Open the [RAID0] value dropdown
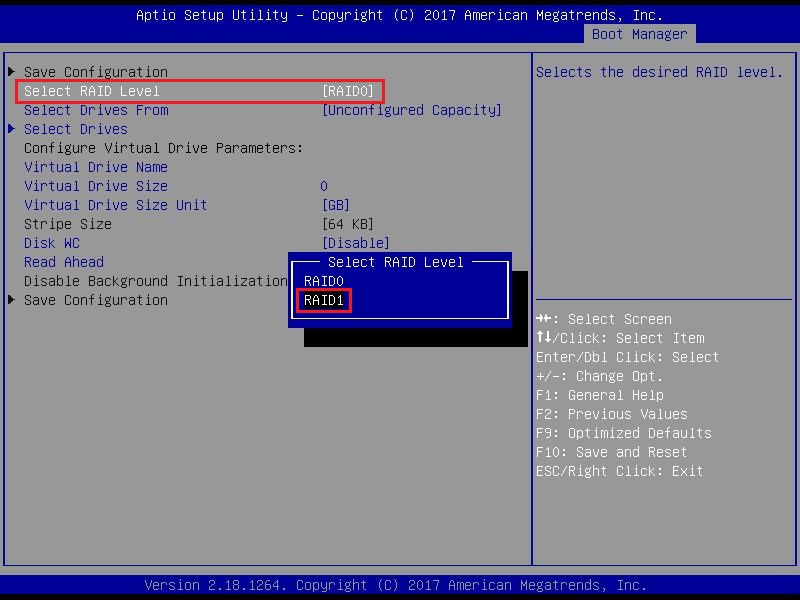Viewport: 800px width, 600px height. click(348, 91)
